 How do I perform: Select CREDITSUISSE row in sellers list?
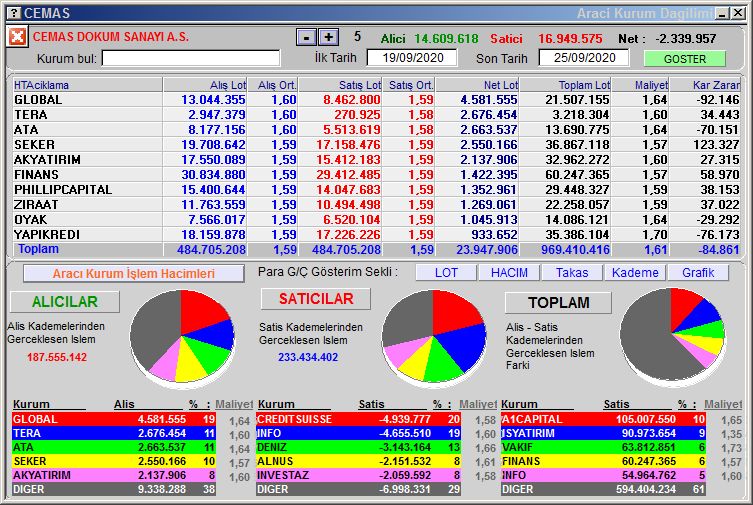359,419
